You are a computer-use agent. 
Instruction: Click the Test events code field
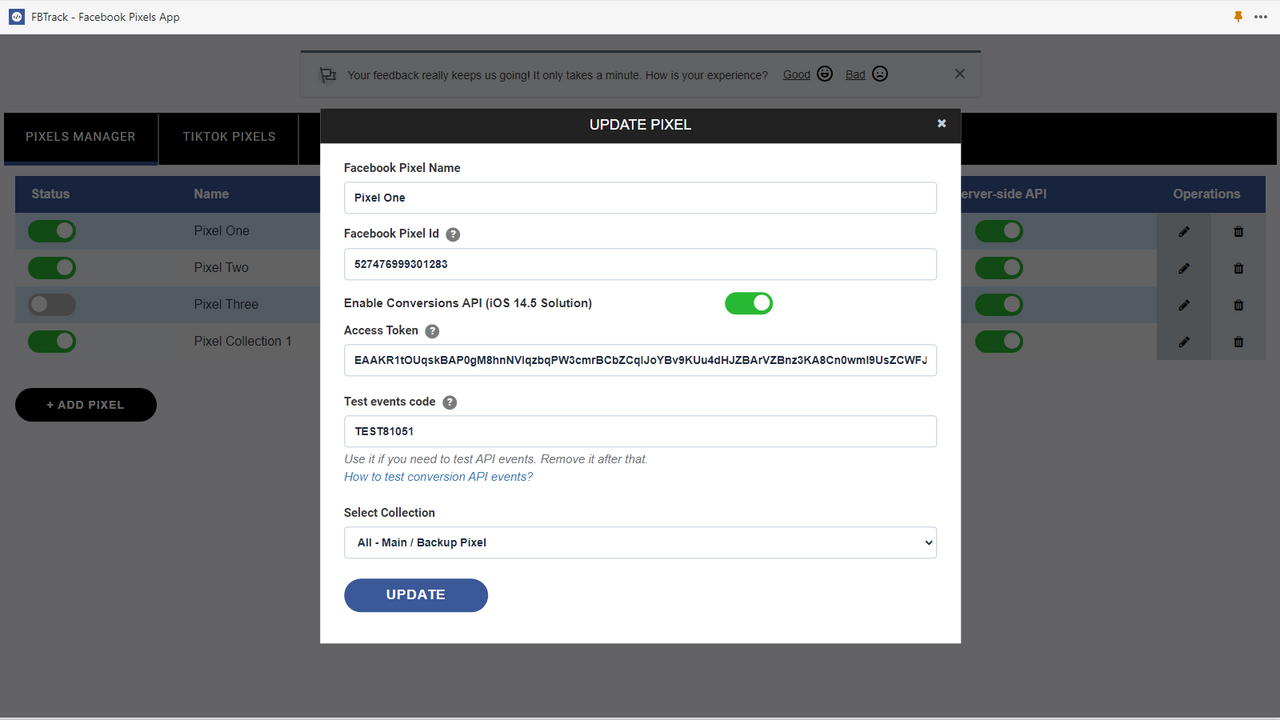(640, 432)
